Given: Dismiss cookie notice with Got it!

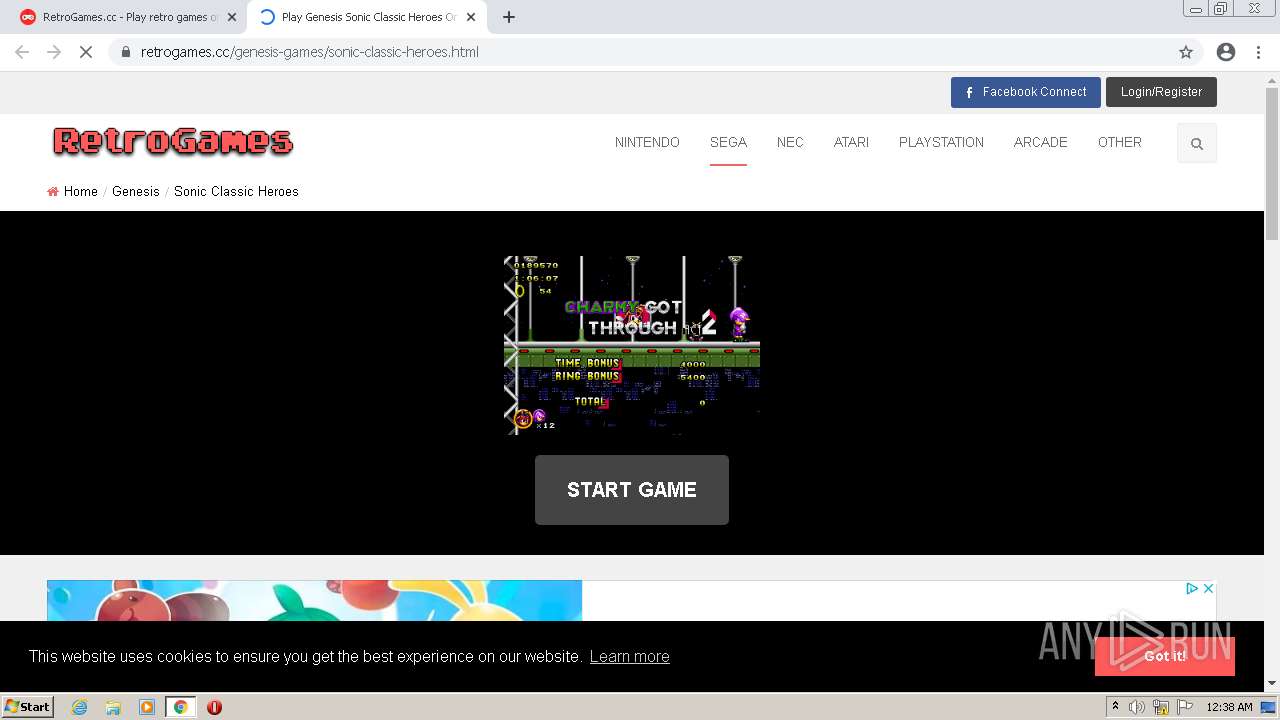Looking at the screenshot, I should pyautogui.click(x=1165, y=656).
